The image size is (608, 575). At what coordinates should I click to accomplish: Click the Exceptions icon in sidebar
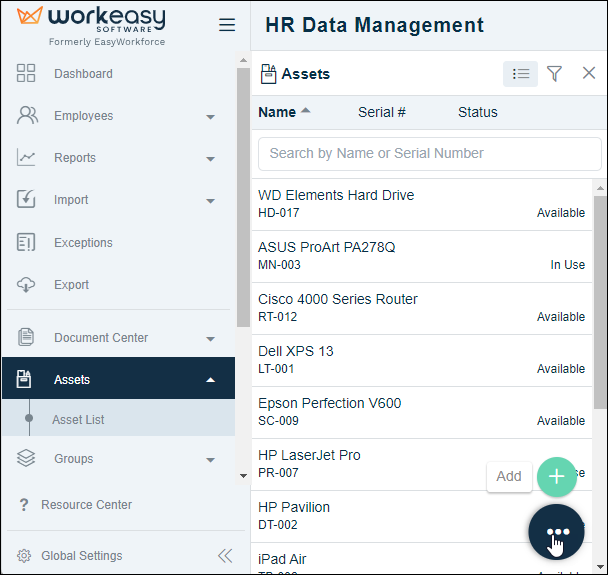pos(26,242)
